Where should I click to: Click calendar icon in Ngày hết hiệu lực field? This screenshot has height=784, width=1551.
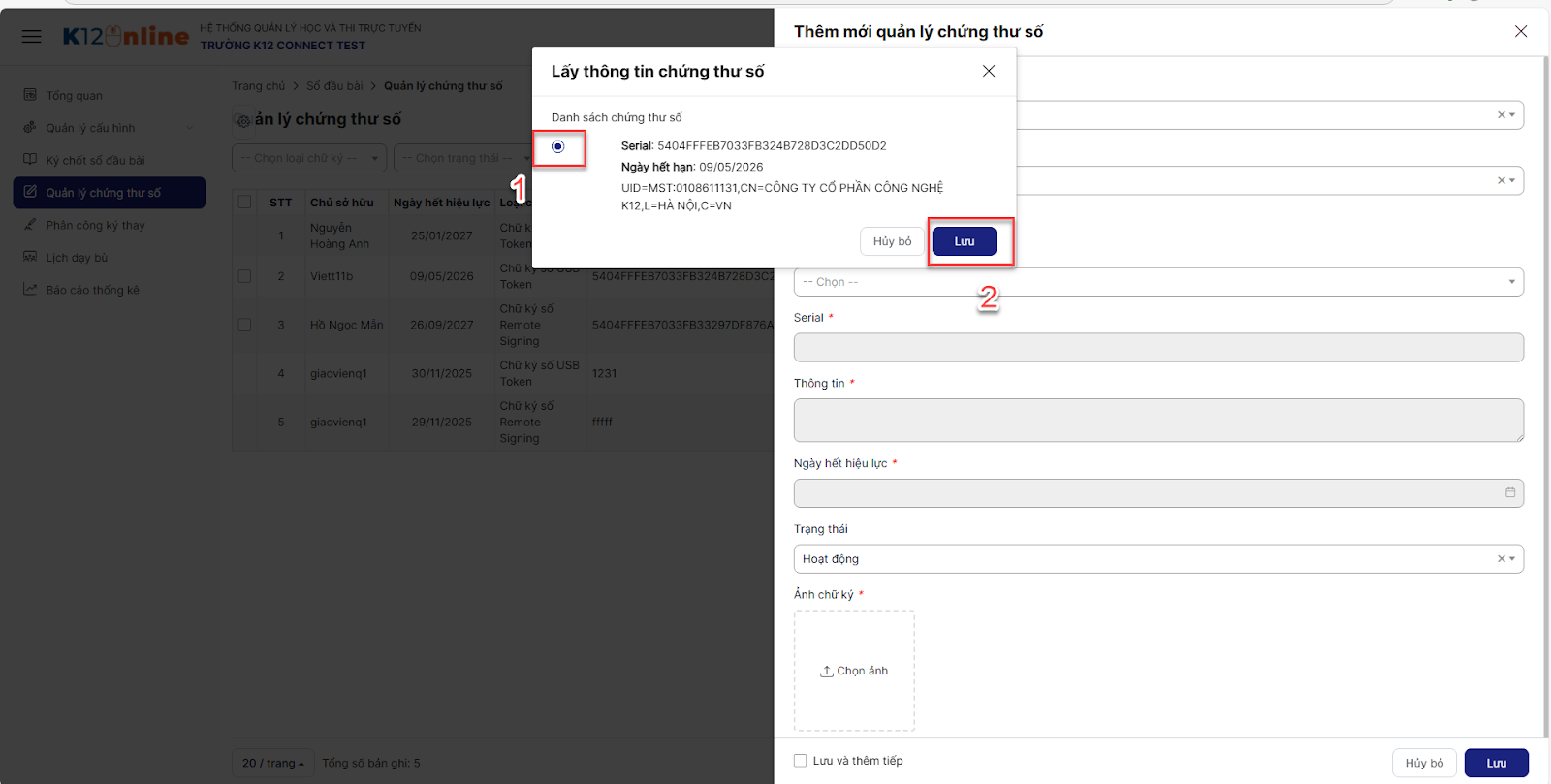(x=1509, y=493)
